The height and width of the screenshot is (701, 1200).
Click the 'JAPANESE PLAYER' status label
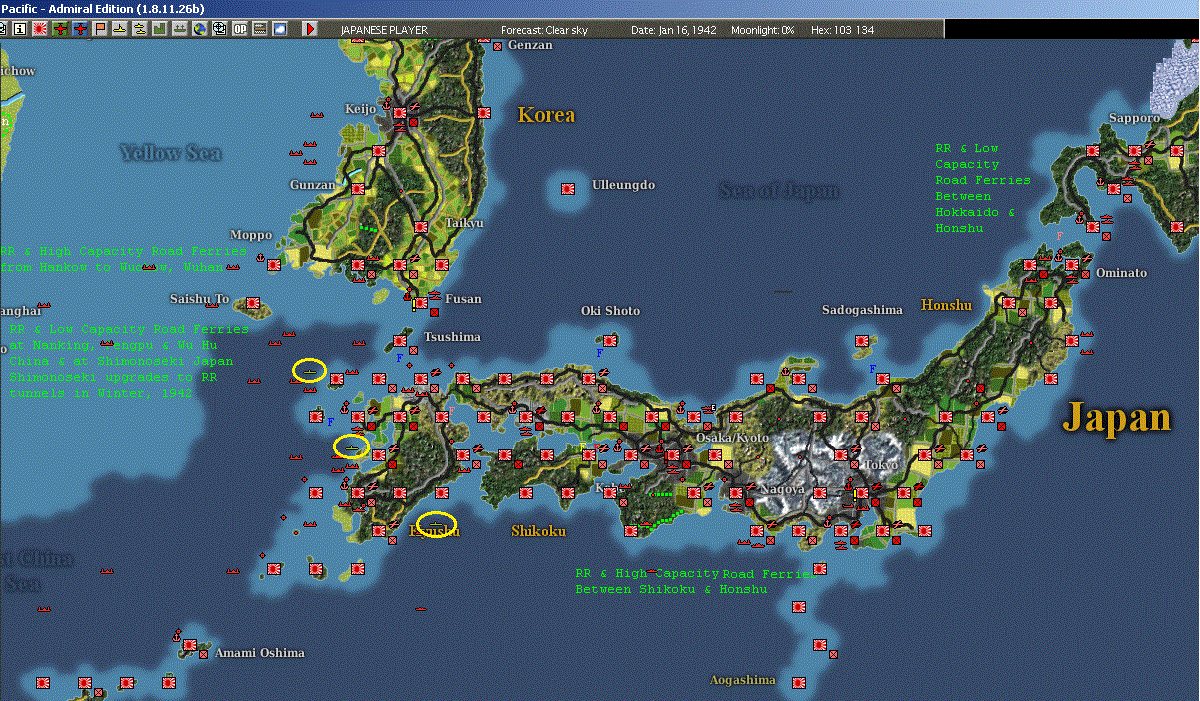pos(384,30)
